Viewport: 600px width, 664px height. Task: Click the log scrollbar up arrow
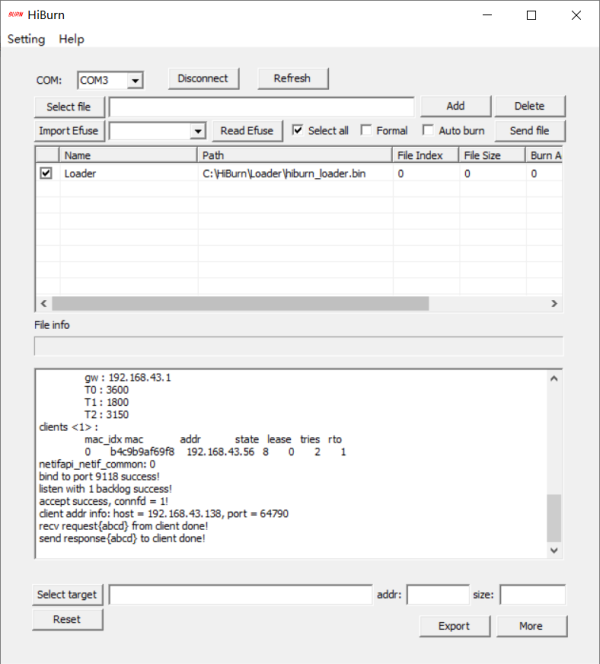point(554,379)
